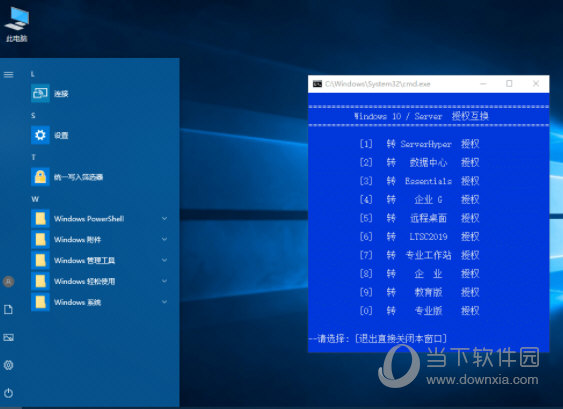Click the Start menu hamburger icon
Image resolution: width=563 pixels, height=409 pixels.
[x=9, y=75]
